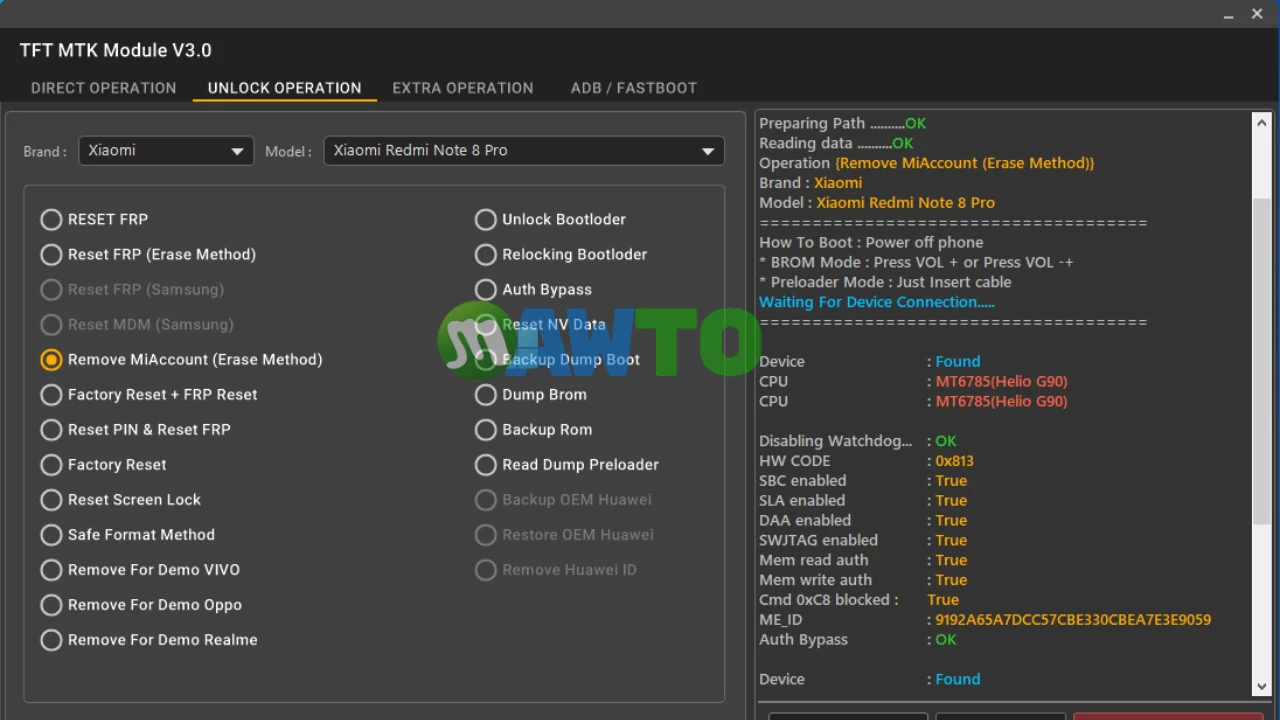Click the 'SBC enabled : True' log line
Viewport: 1280px width, 720px height.
click(863, 481)
